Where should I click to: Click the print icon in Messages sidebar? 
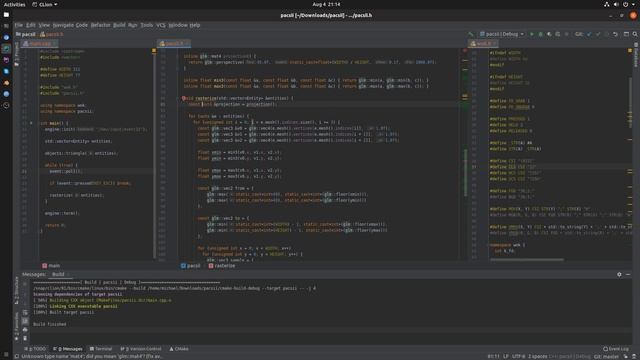pos(25,330)
